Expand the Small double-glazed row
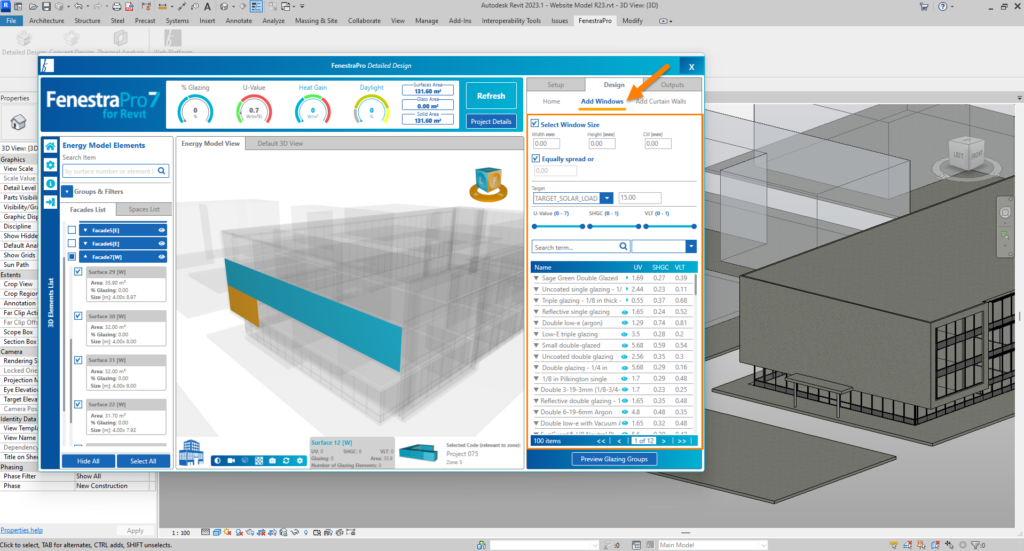Screen dimensions: 1024x551 pos(536,345)
